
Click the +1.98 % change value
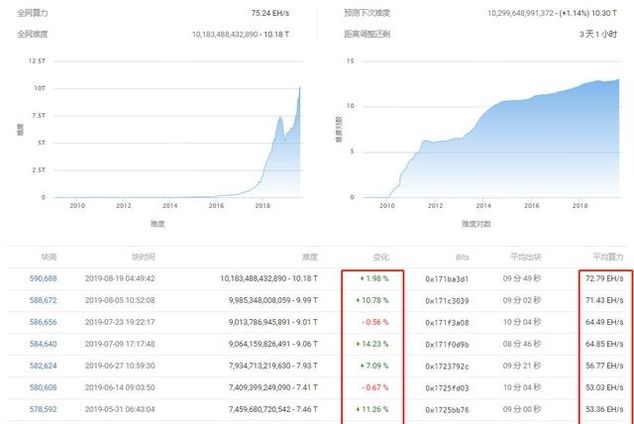point(374,278)
